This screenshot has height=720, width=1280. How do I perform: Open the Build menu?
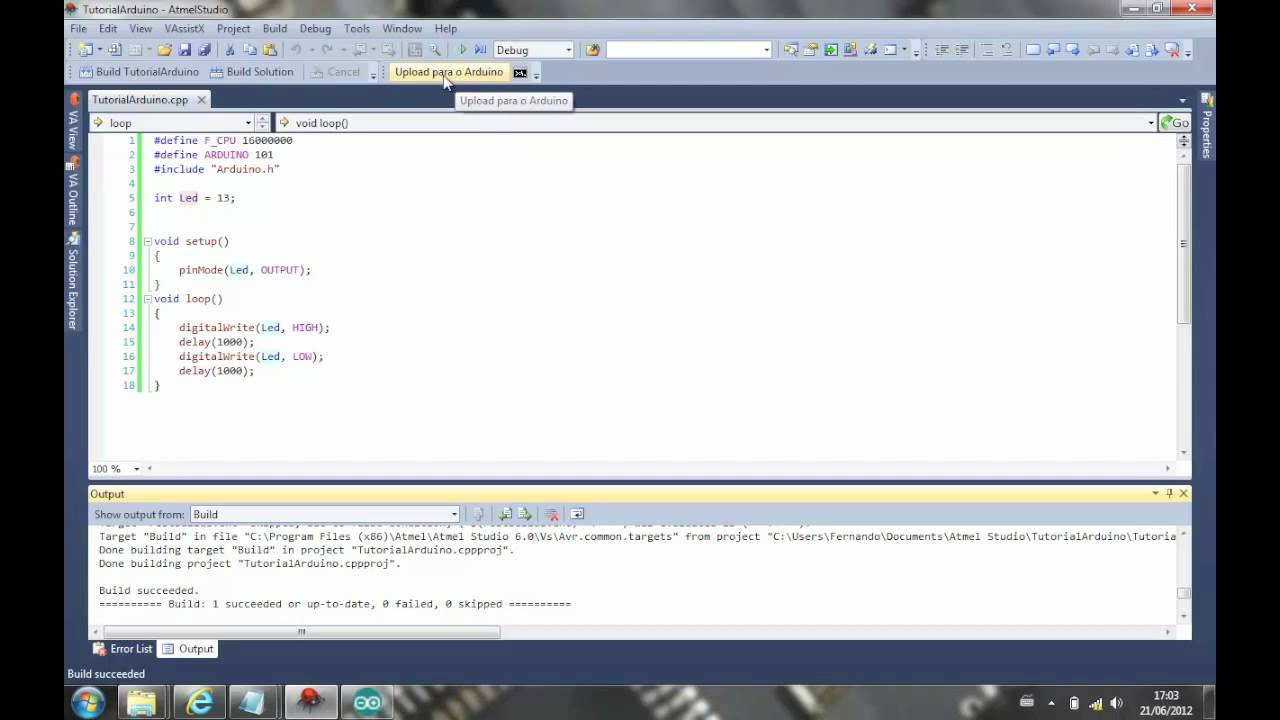[x=275, y=28]
